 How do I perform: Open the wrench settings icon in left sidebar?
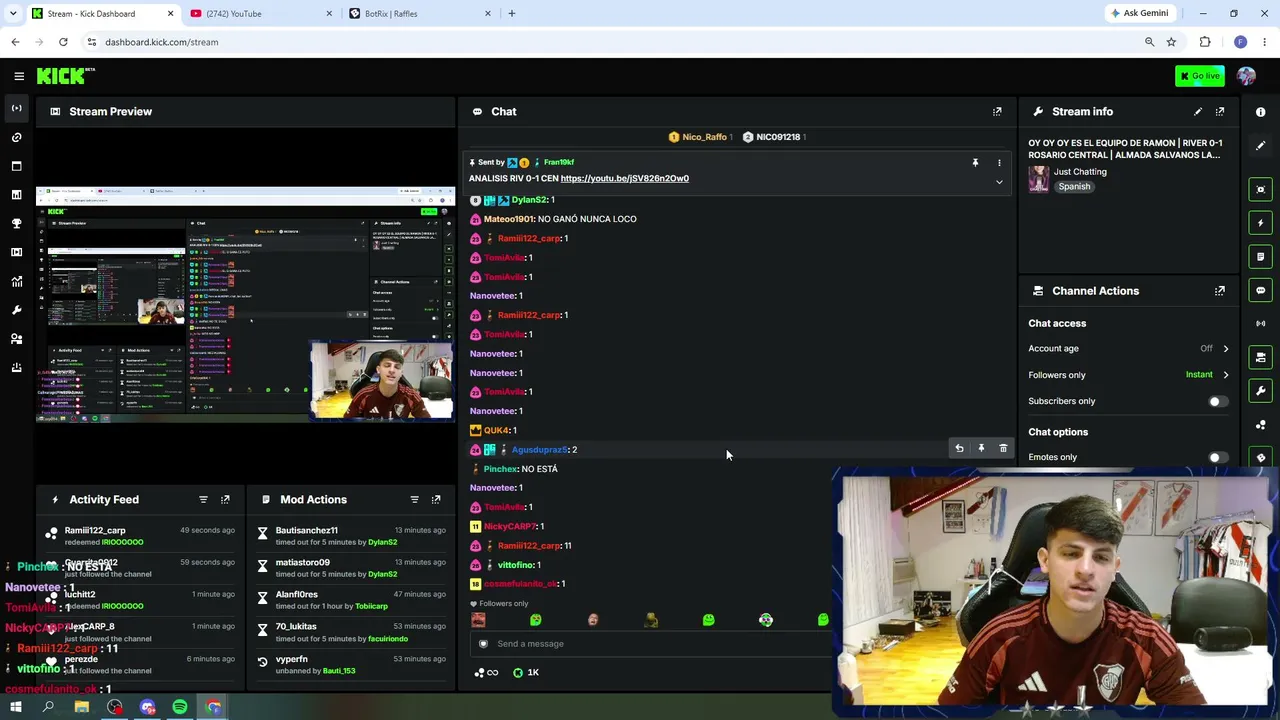[x=16, y=310]
